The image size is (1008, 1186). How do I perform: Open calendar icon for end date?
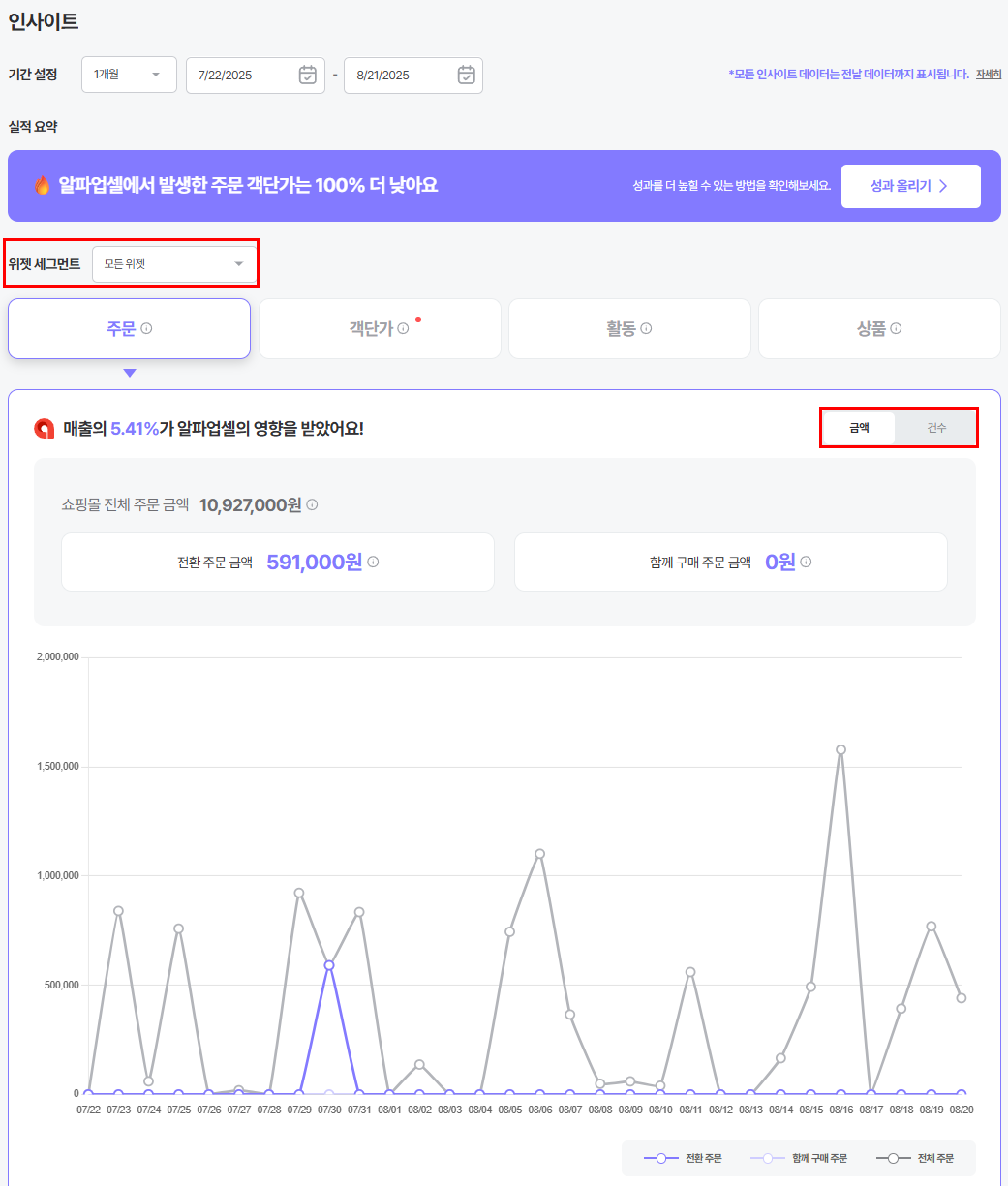pyautogui.click(x=466, y=75)
